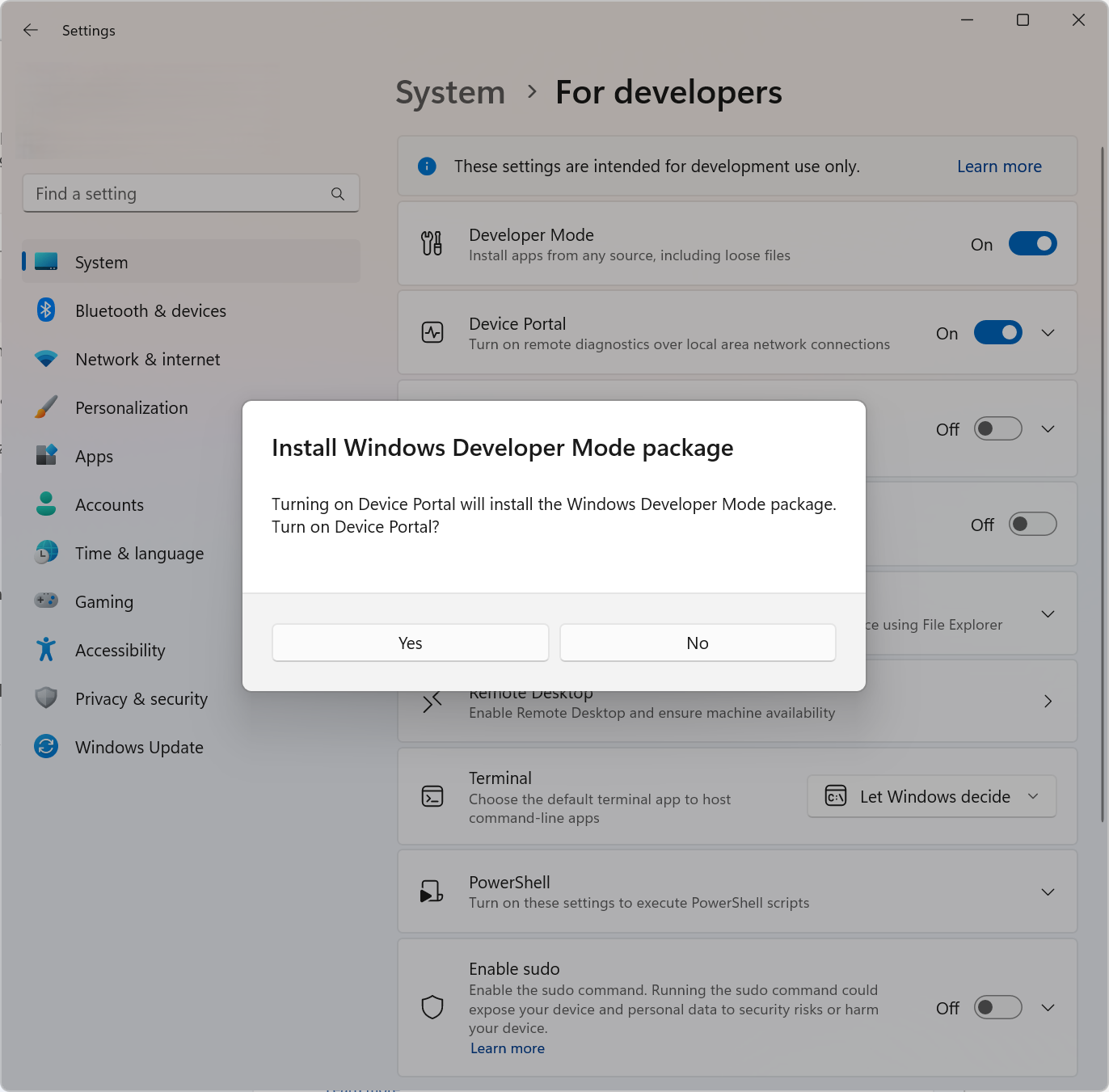Open Time & language settings

[x=139, y=553]
